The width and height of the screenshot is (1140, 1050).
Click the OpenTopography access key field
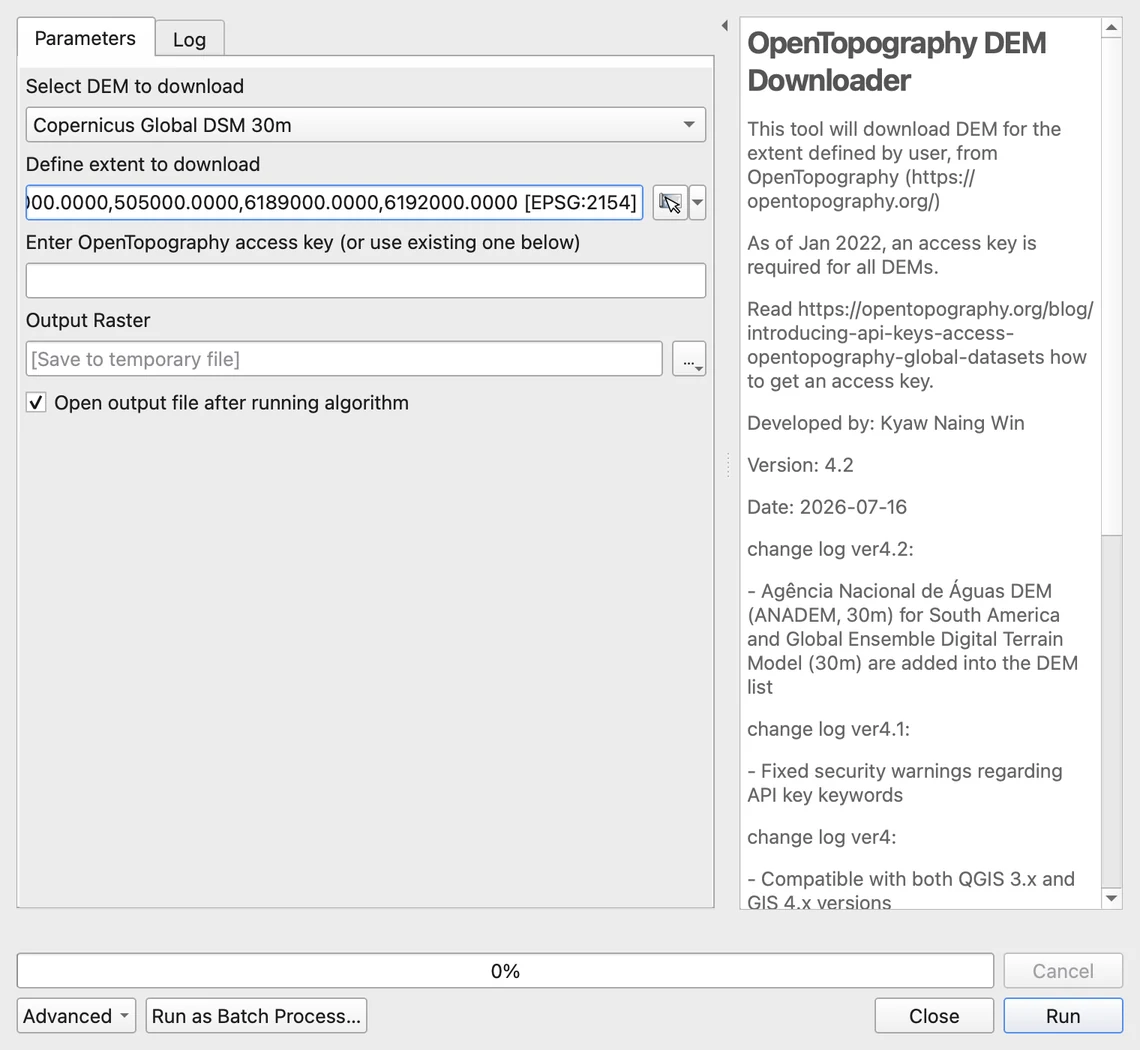coord(366,281)
